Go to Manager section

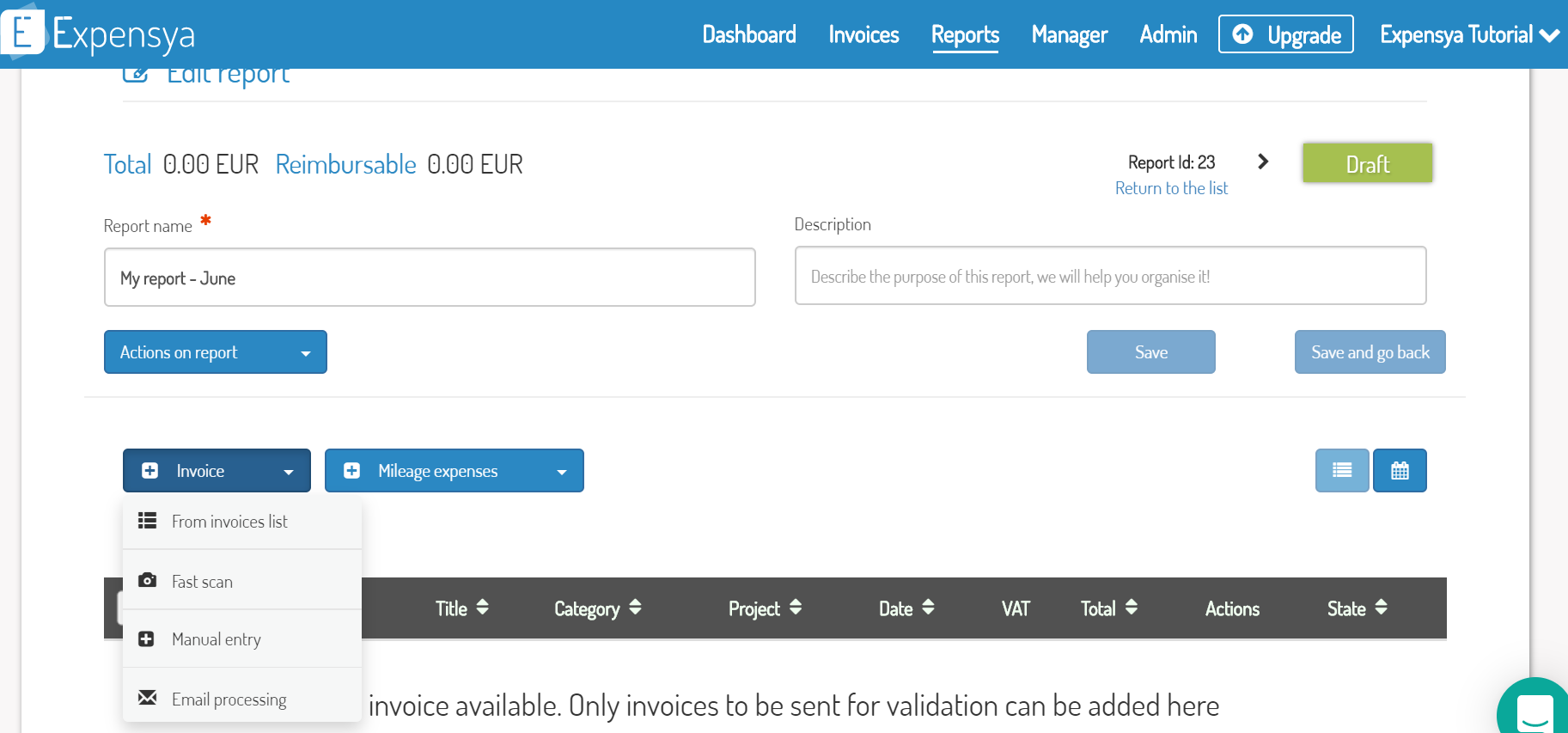pyautogui.click(x=1070, y=34)
